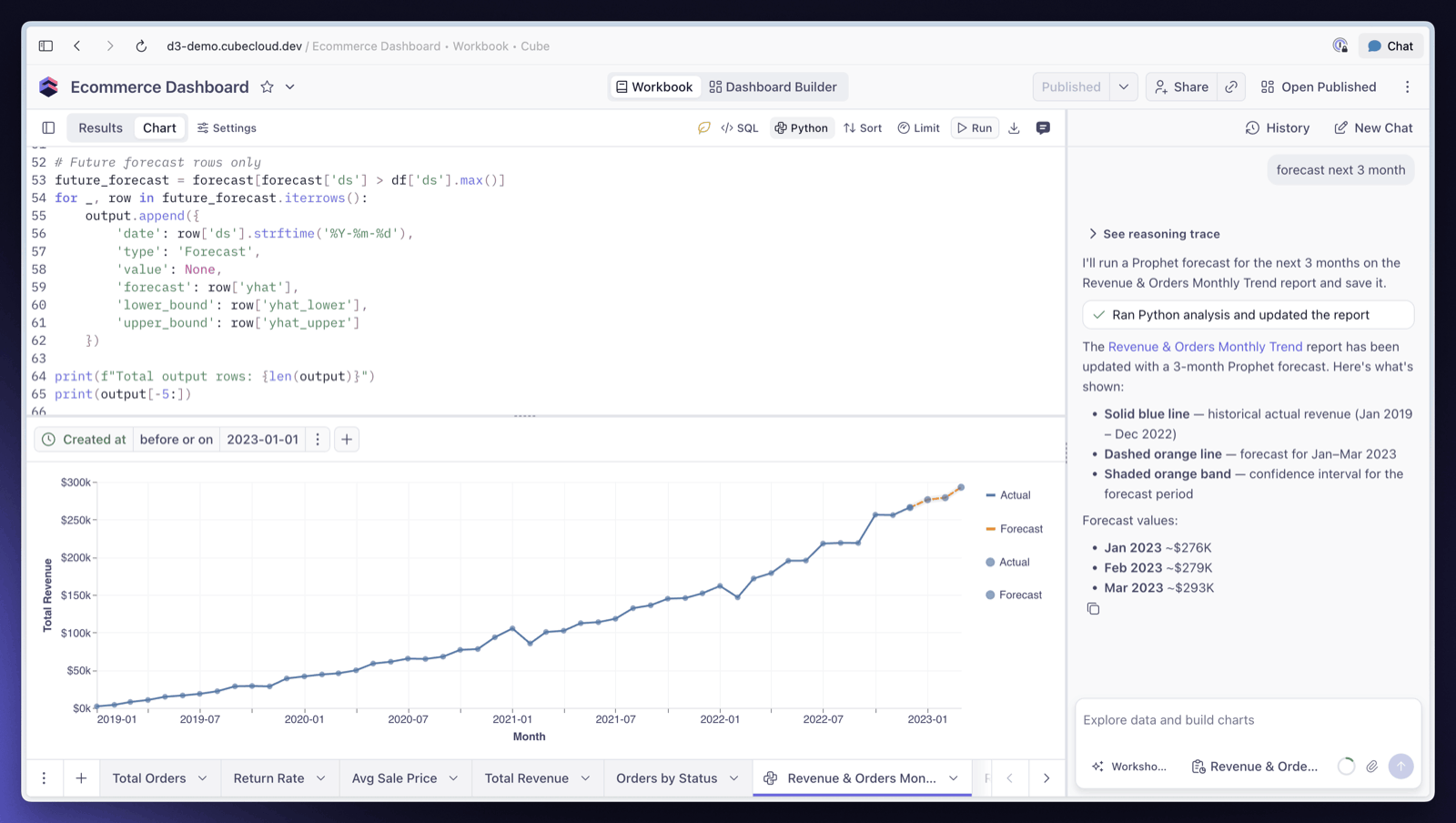
Task: Click the Explore data and build charts input
Action: [1248, 719]
